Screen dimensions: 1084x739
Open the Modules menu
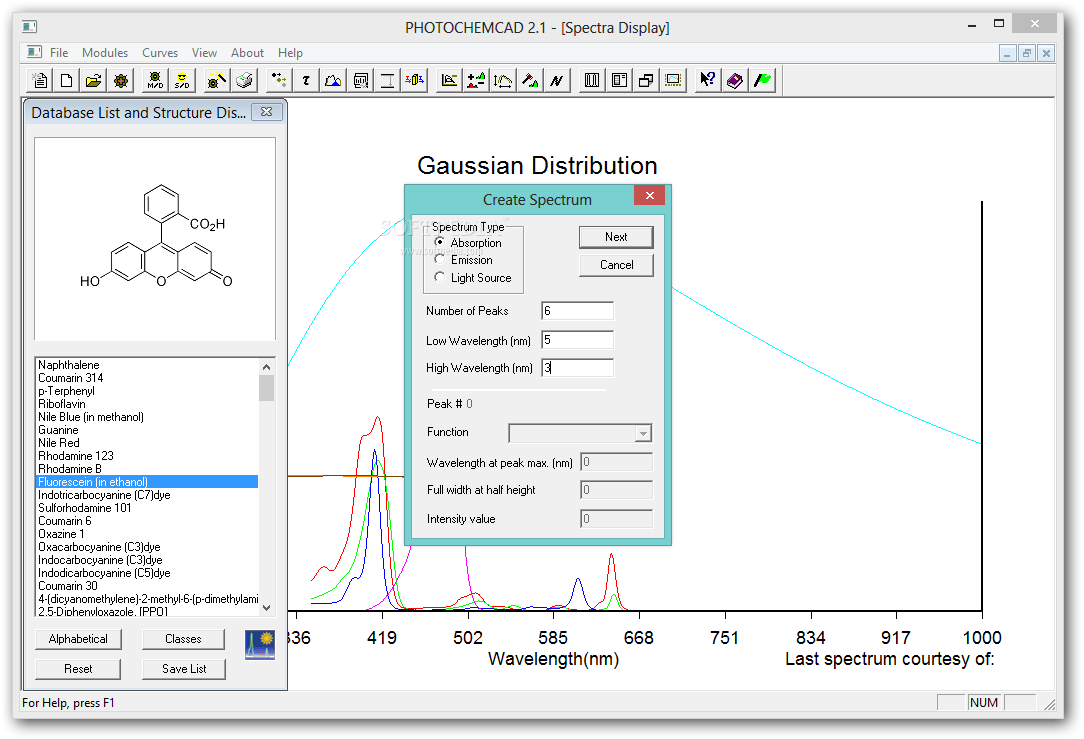click(x=104, y=53)
